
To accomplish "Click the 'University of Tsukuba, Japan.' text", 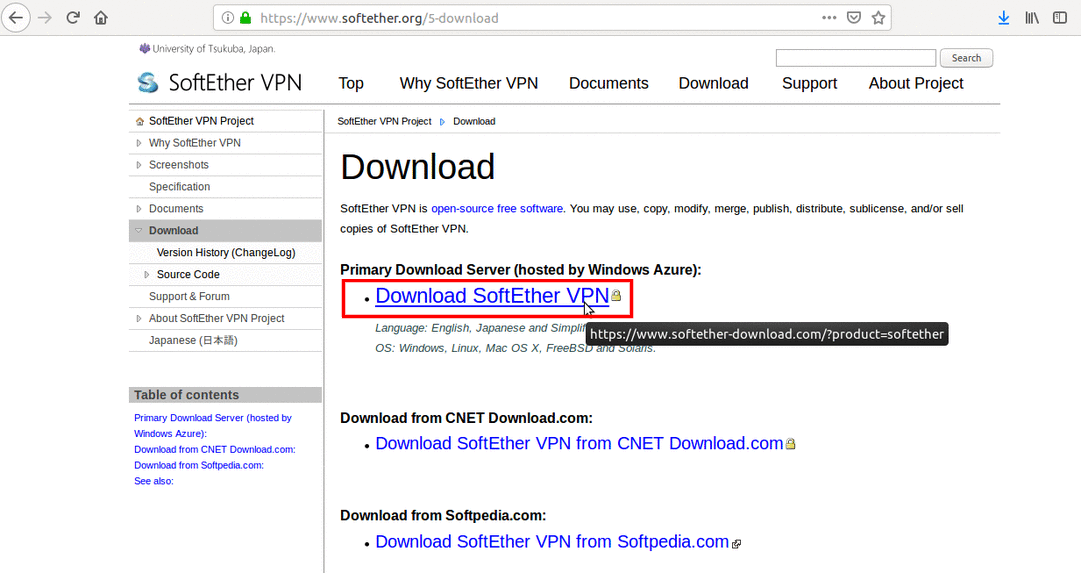I will [x=214, y=49].
